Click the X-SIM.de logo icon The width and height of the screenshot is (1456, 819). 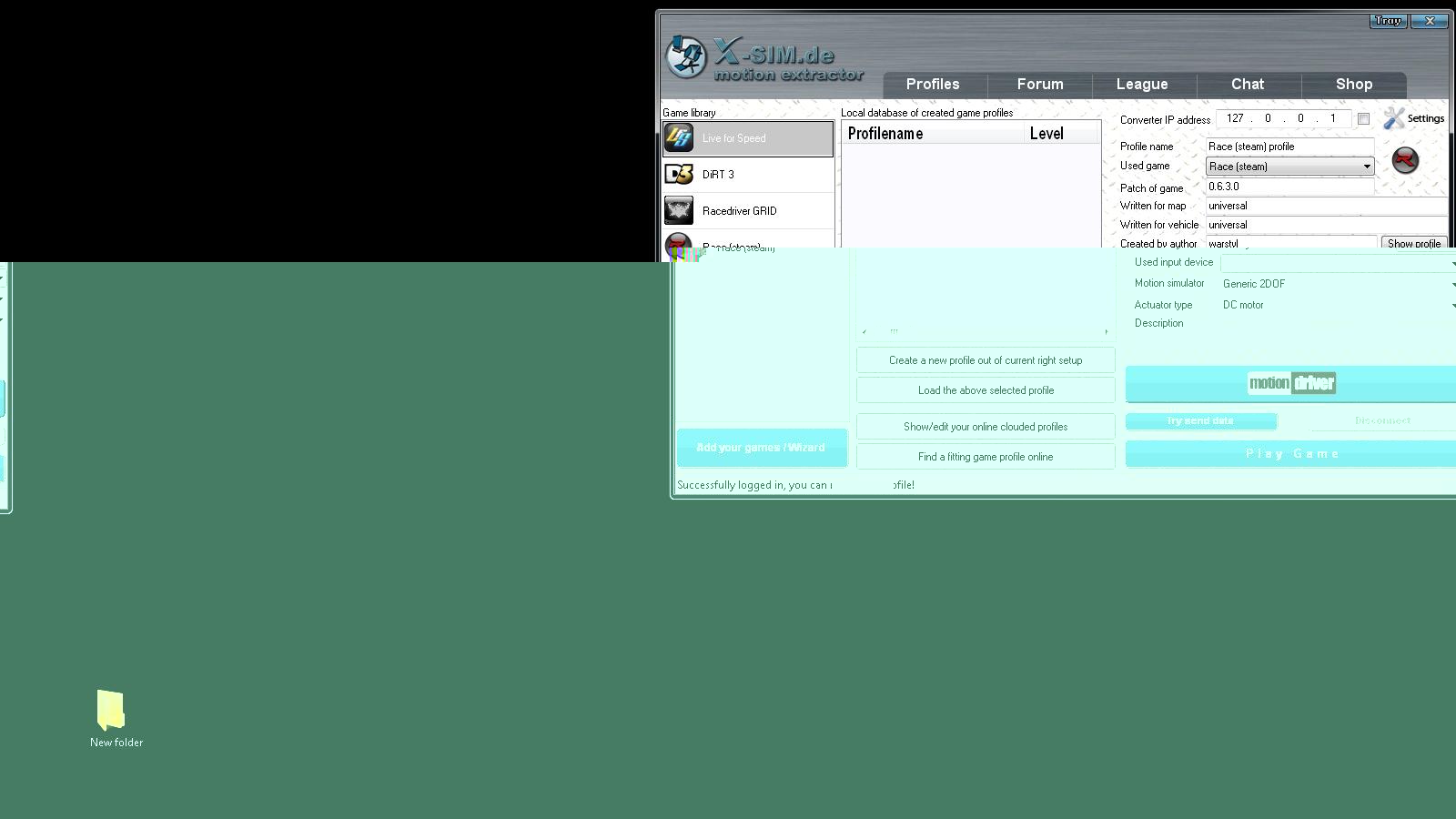(685, 57)
